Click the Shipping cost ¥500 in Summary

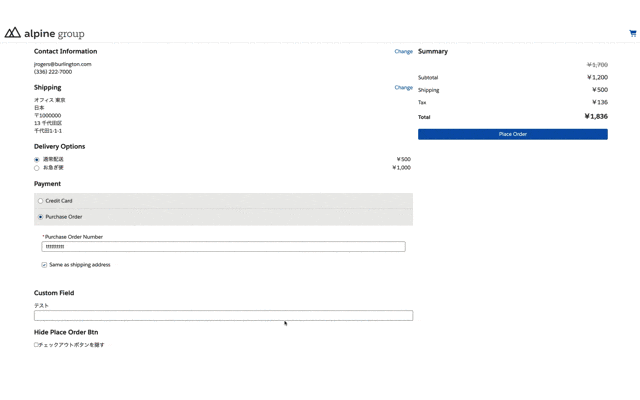[600, 90]
